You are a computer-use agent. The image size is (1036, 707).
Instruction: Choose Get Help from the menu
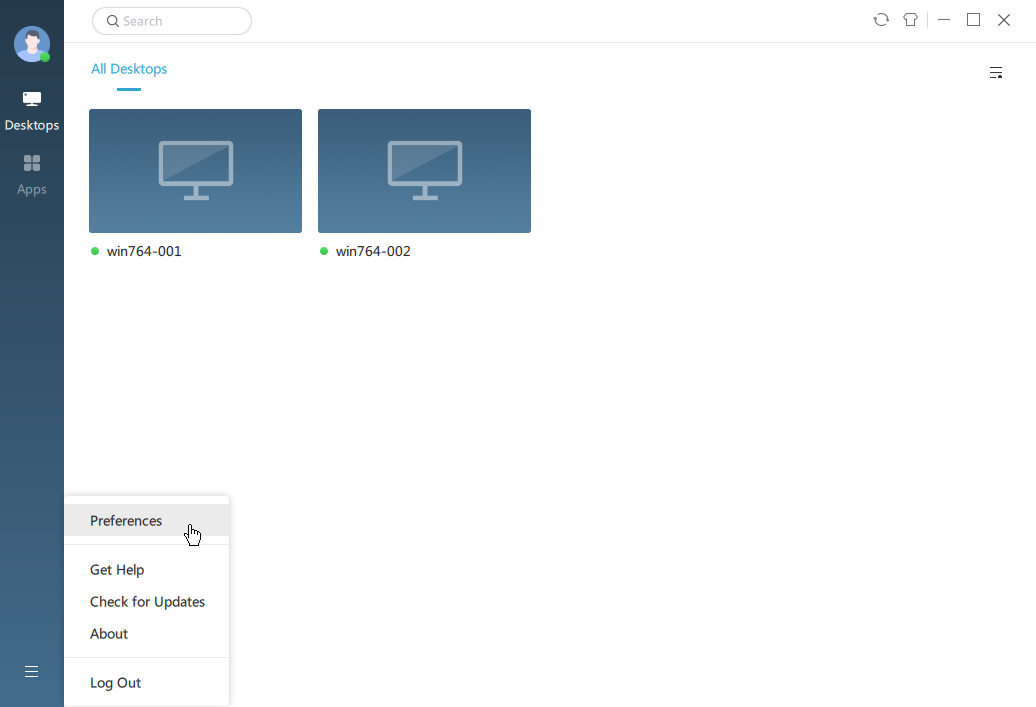(147, 570)
